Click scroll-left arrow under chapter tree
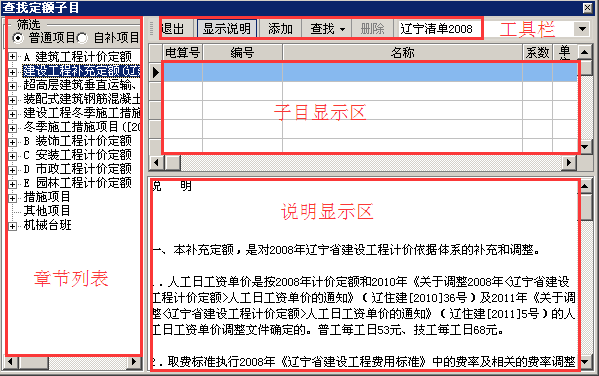Viewport: 599px width, 376px height. coord(11,361)
